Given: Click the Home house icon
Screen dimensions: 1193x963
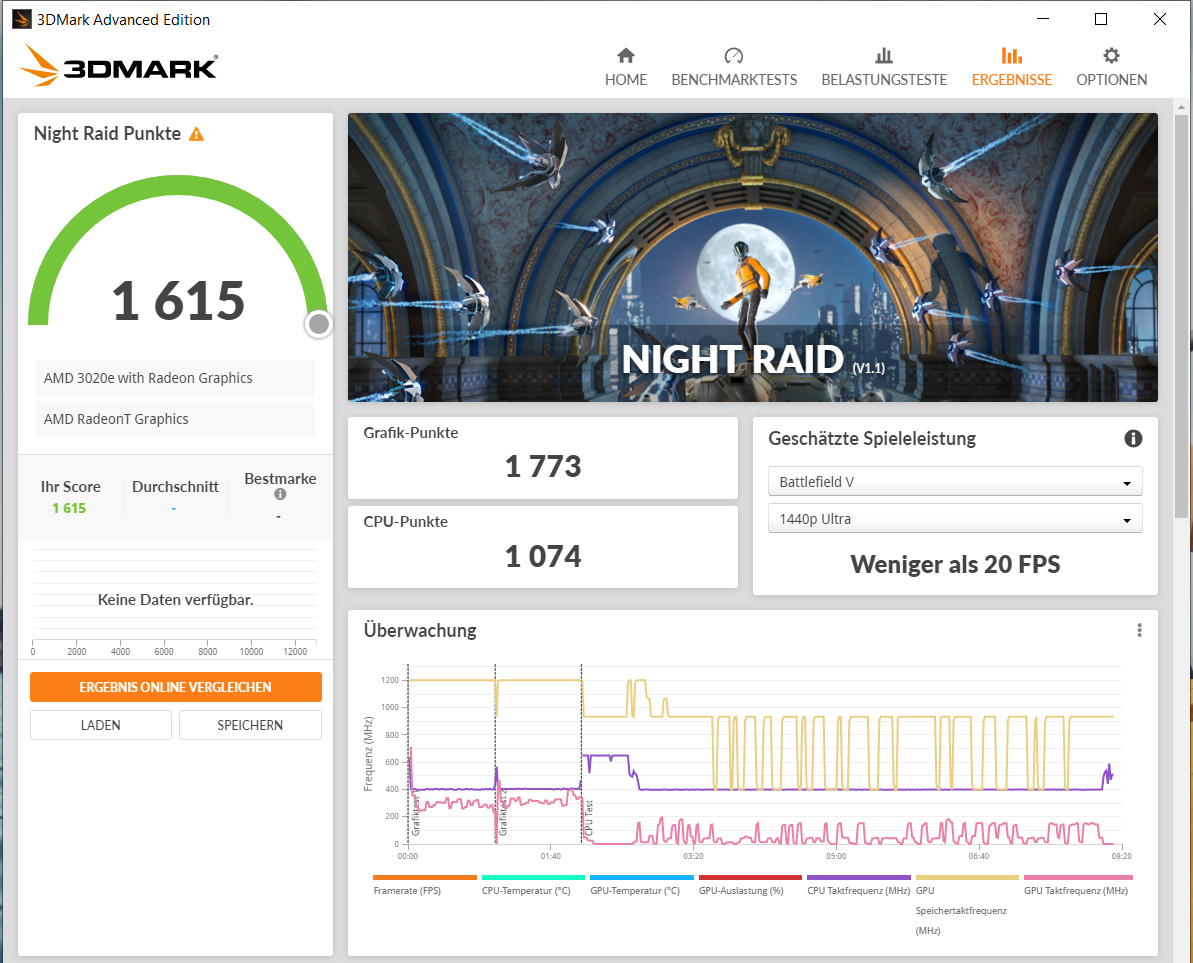Looking at the screenshot, I should (625, 56).
